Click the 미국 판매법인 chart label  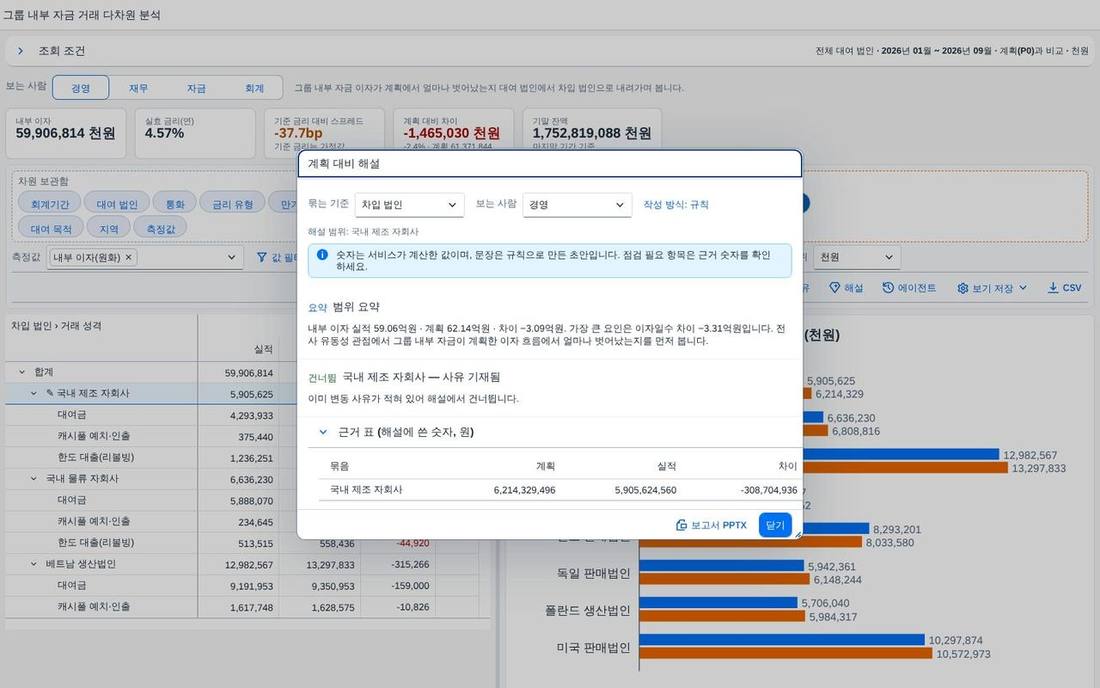[x=593, y=648]
